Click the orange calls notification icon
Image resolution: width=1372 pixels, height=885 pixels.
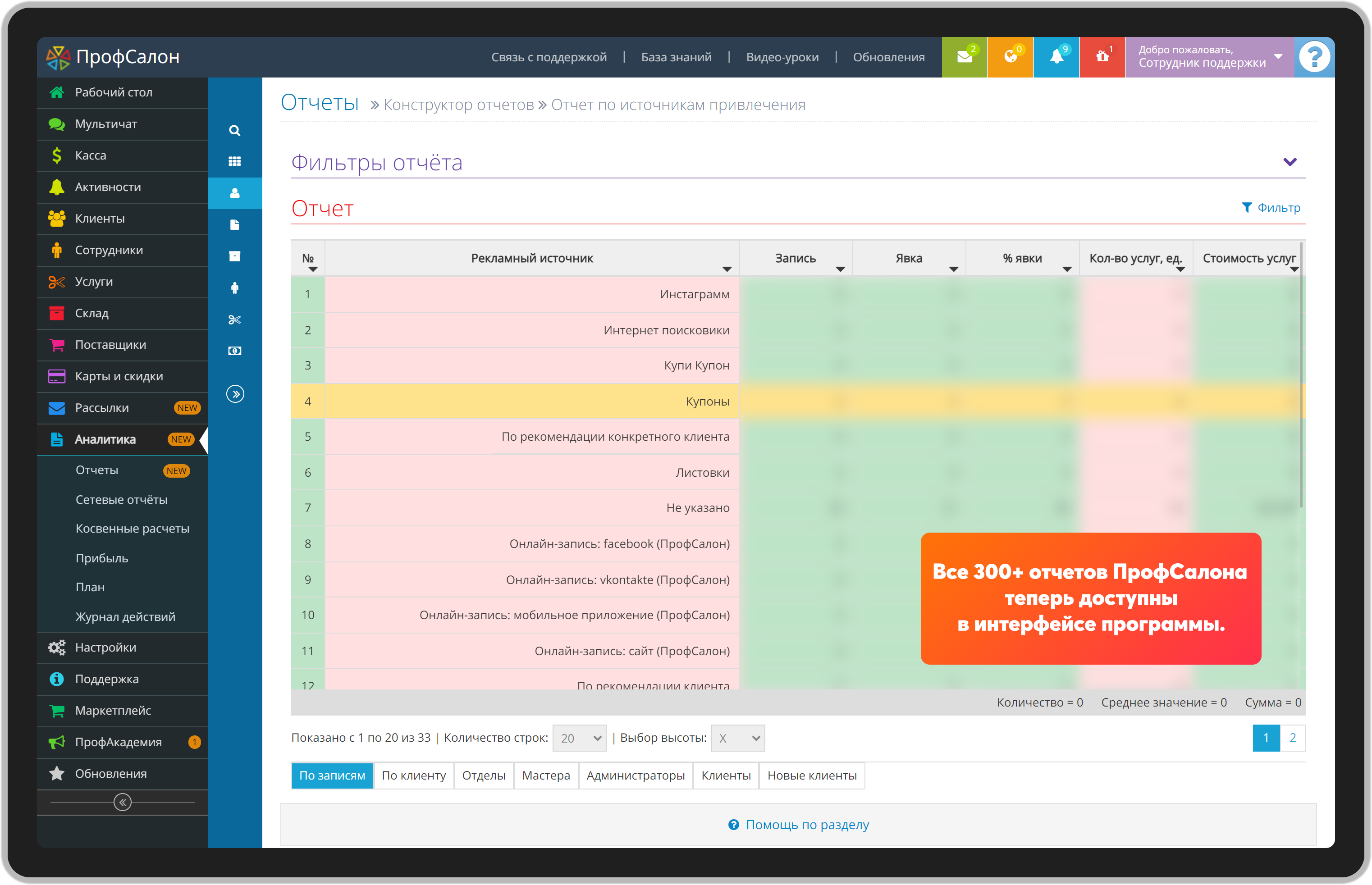tap(1011, 57)
